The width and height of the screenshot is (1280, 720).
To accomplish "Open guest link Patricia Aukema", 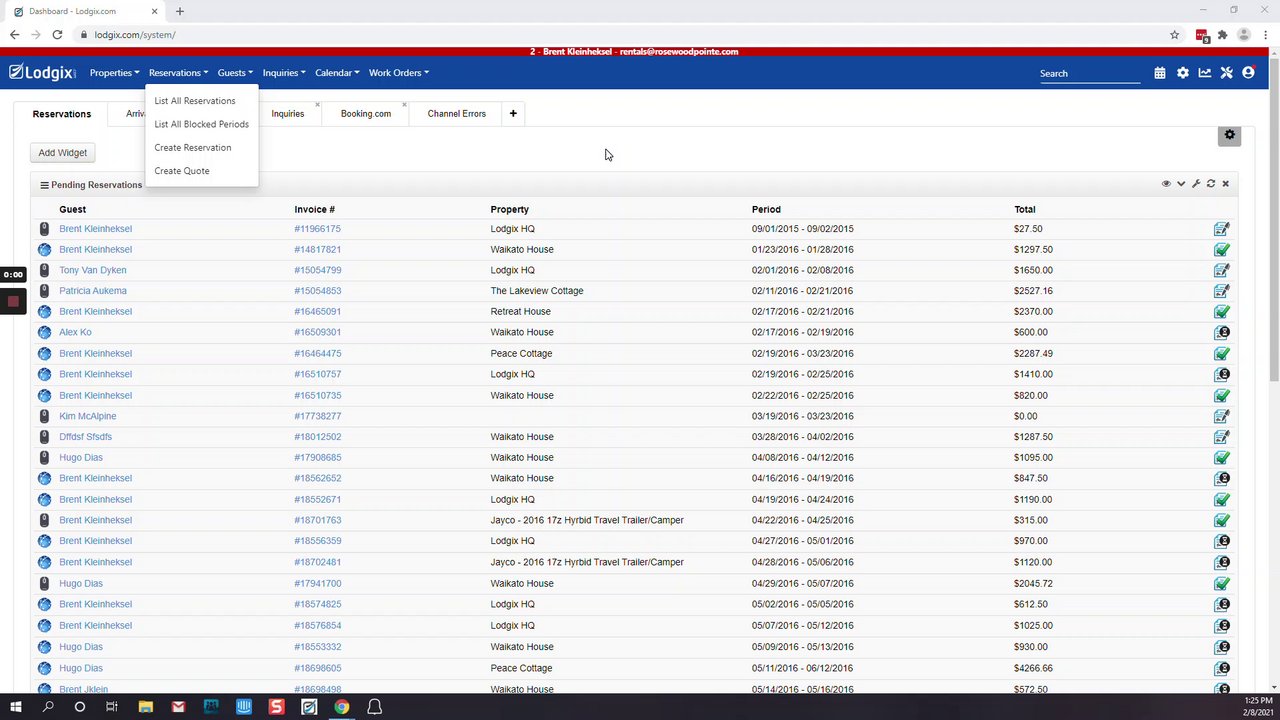I will [93, 291].
